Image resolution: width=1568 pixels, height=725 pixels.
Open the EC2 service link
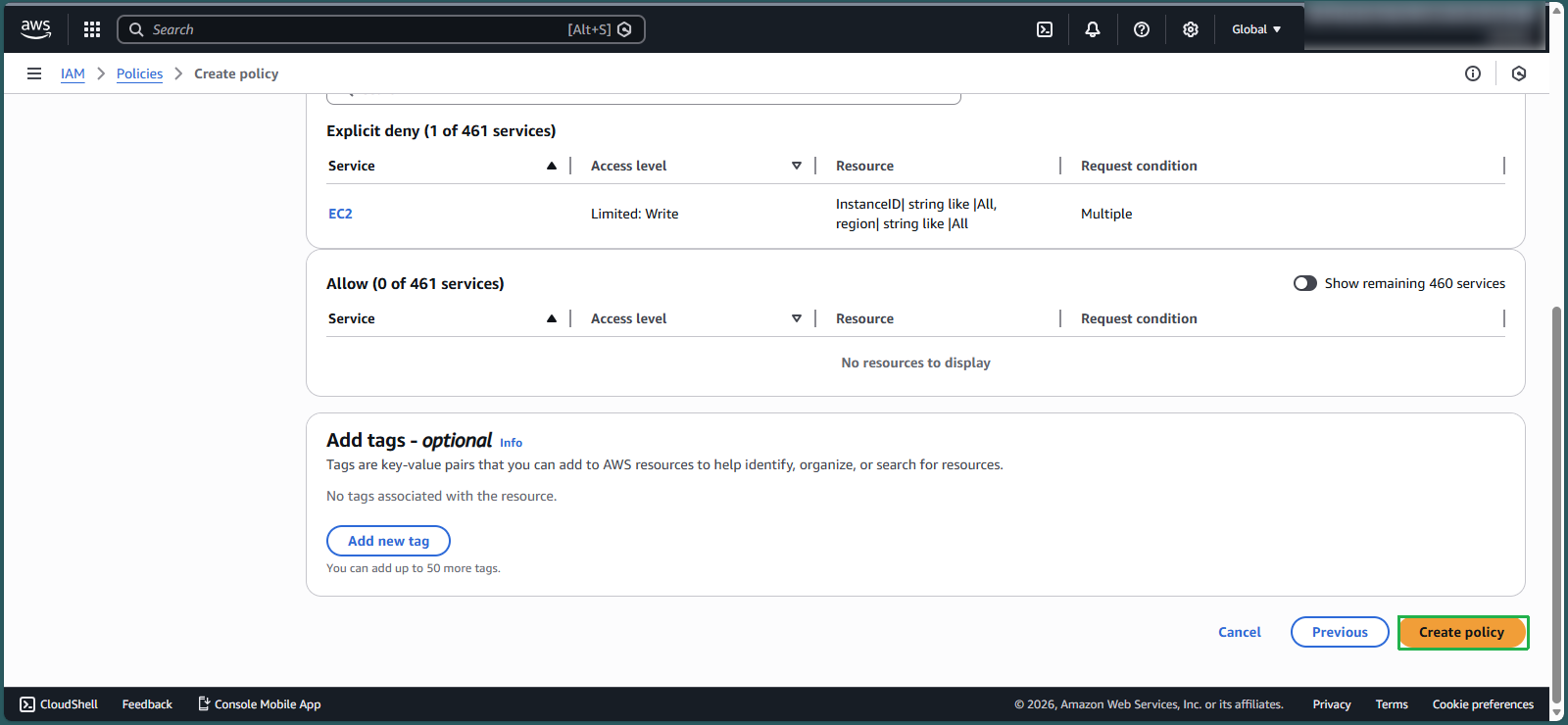tap(340, 214)
